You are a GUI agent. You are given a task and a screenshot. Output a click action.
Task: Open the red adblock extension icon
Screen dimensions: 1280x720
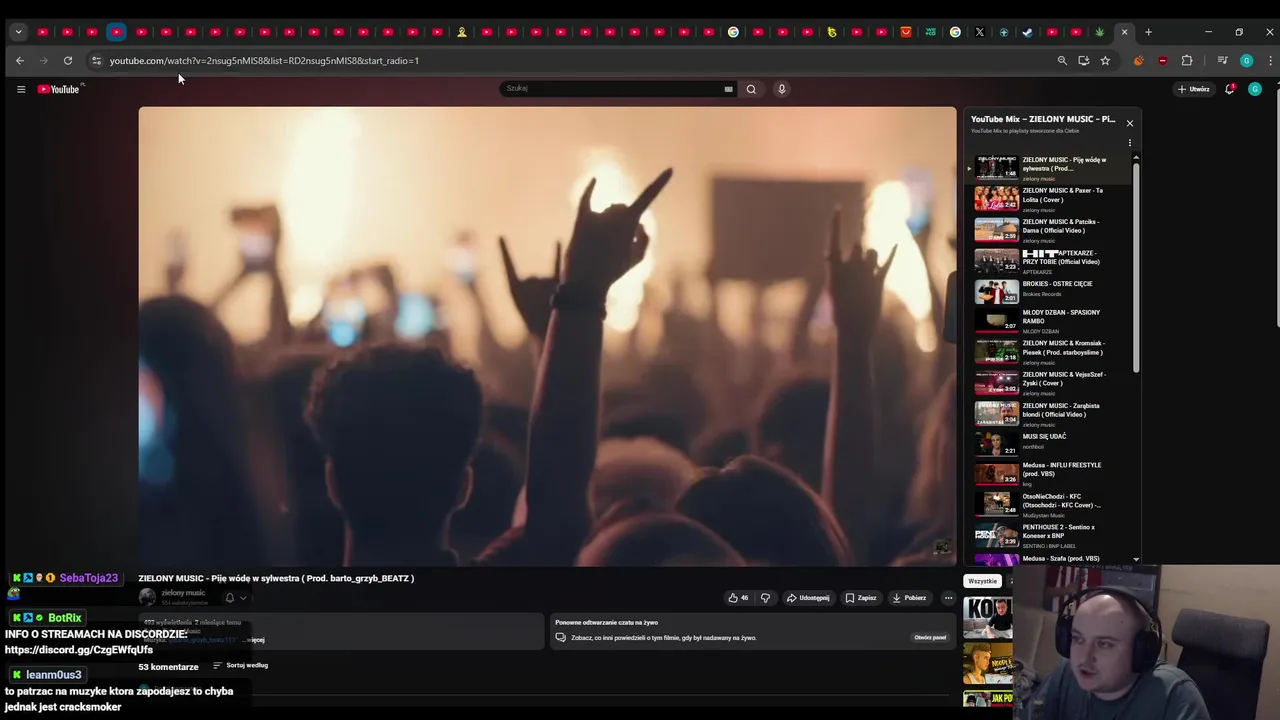coord(1162,61)
